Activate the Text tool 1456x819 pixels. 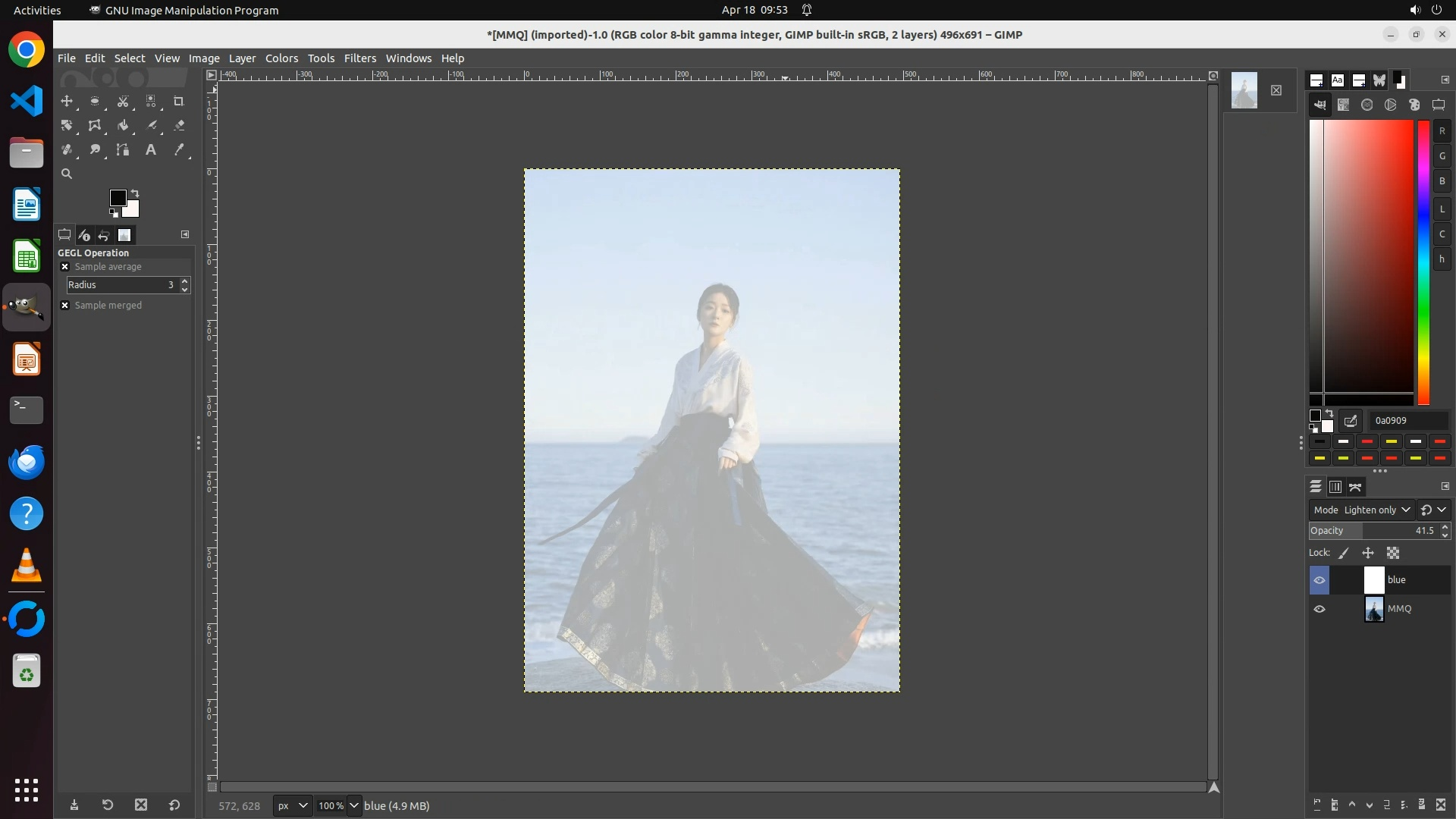coord(151,150)
